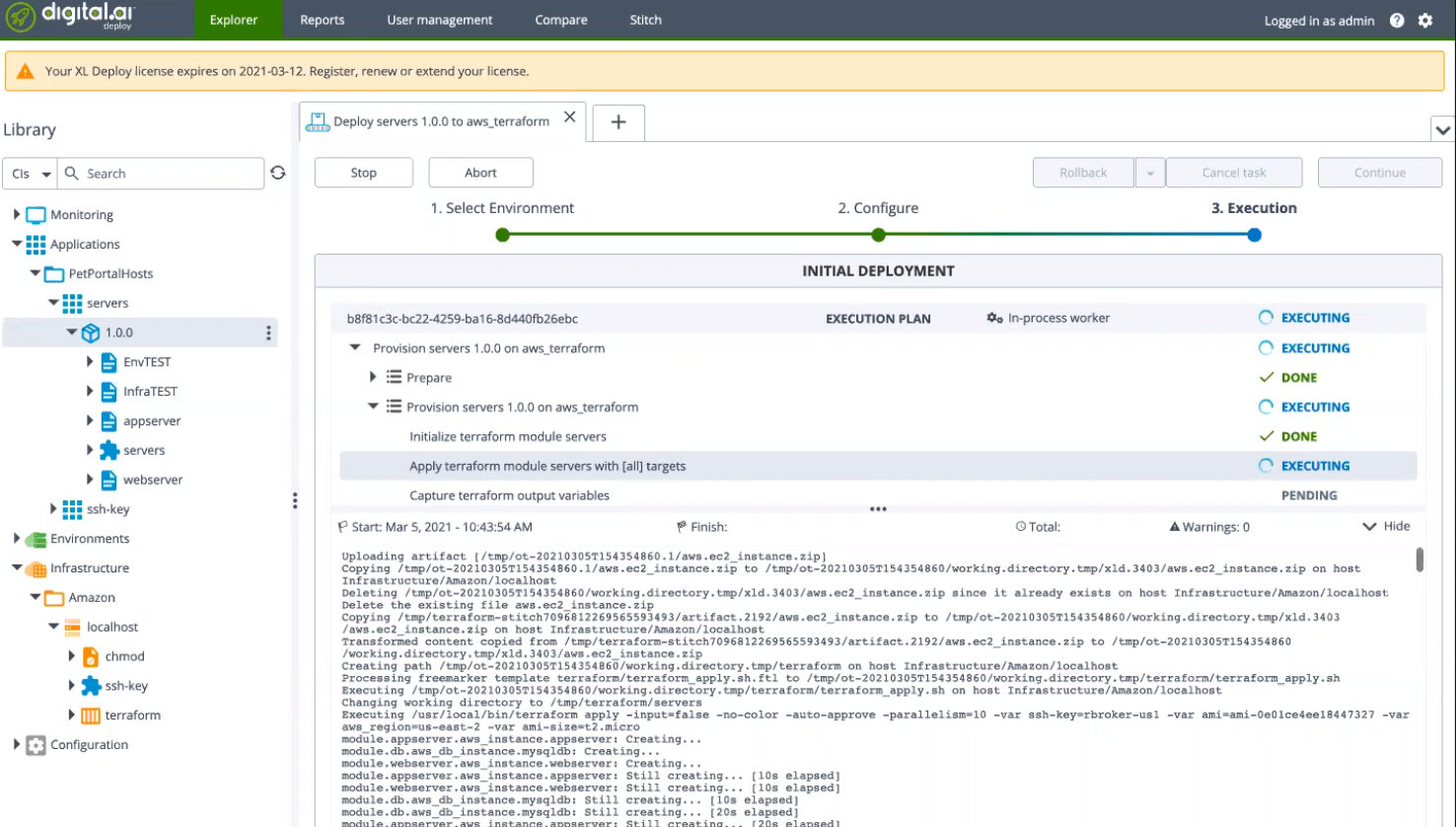Image resolution: width=1456 pixels, height=827 pixels.
Task: Click the Start flag icon
Action: 342,527
